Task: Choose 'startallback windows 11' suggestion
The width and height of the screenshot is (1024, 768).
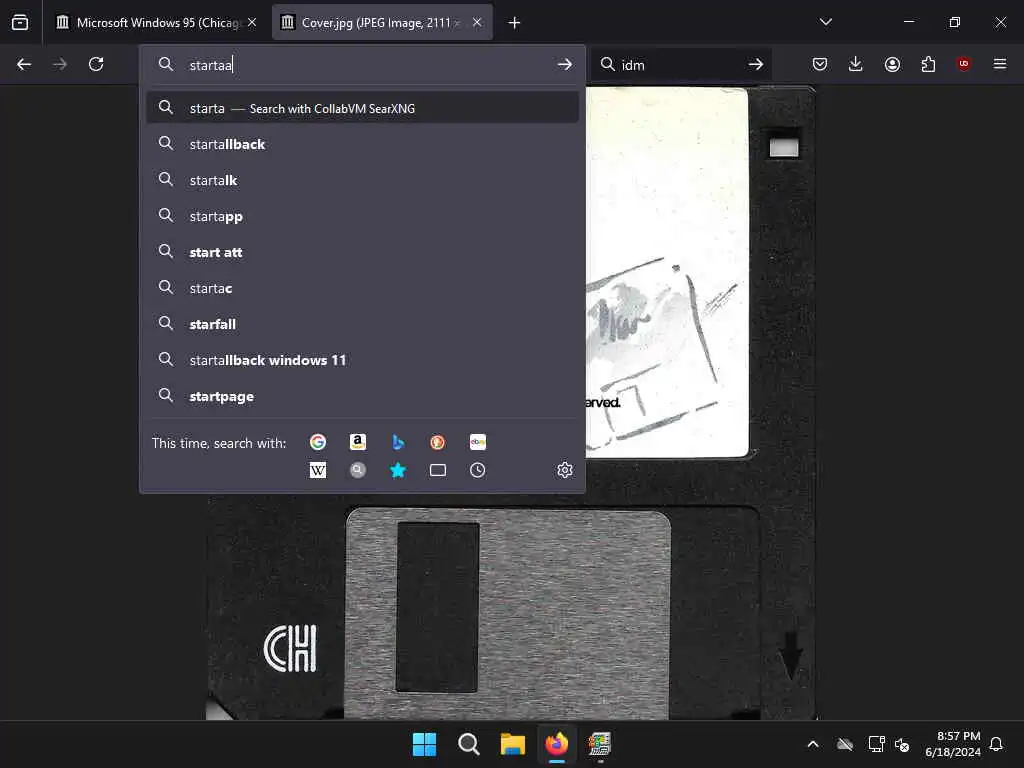Action: [x=362, y=360]
